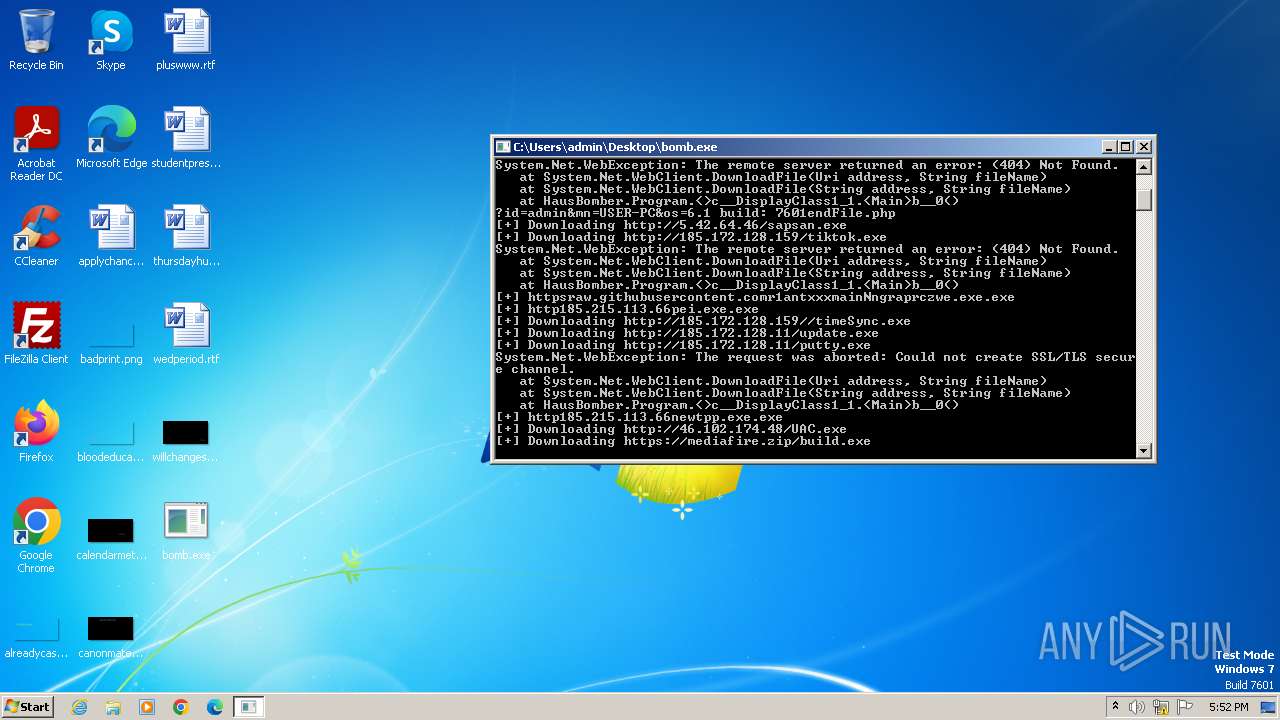Click the line ending with putty.exe
1280x720 pixels.
pos(683,345)
